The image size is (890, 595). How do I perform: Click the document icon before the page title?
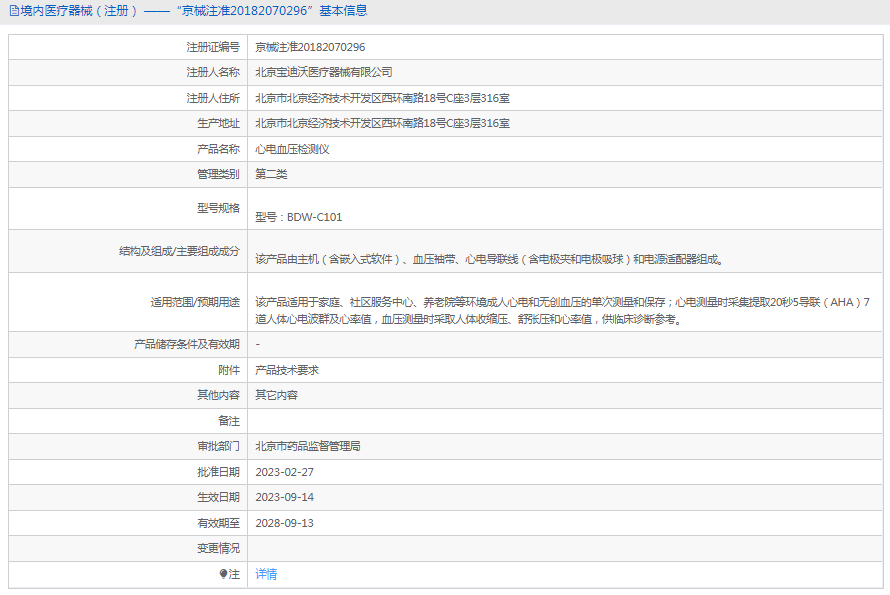click(x=14, y=11)
